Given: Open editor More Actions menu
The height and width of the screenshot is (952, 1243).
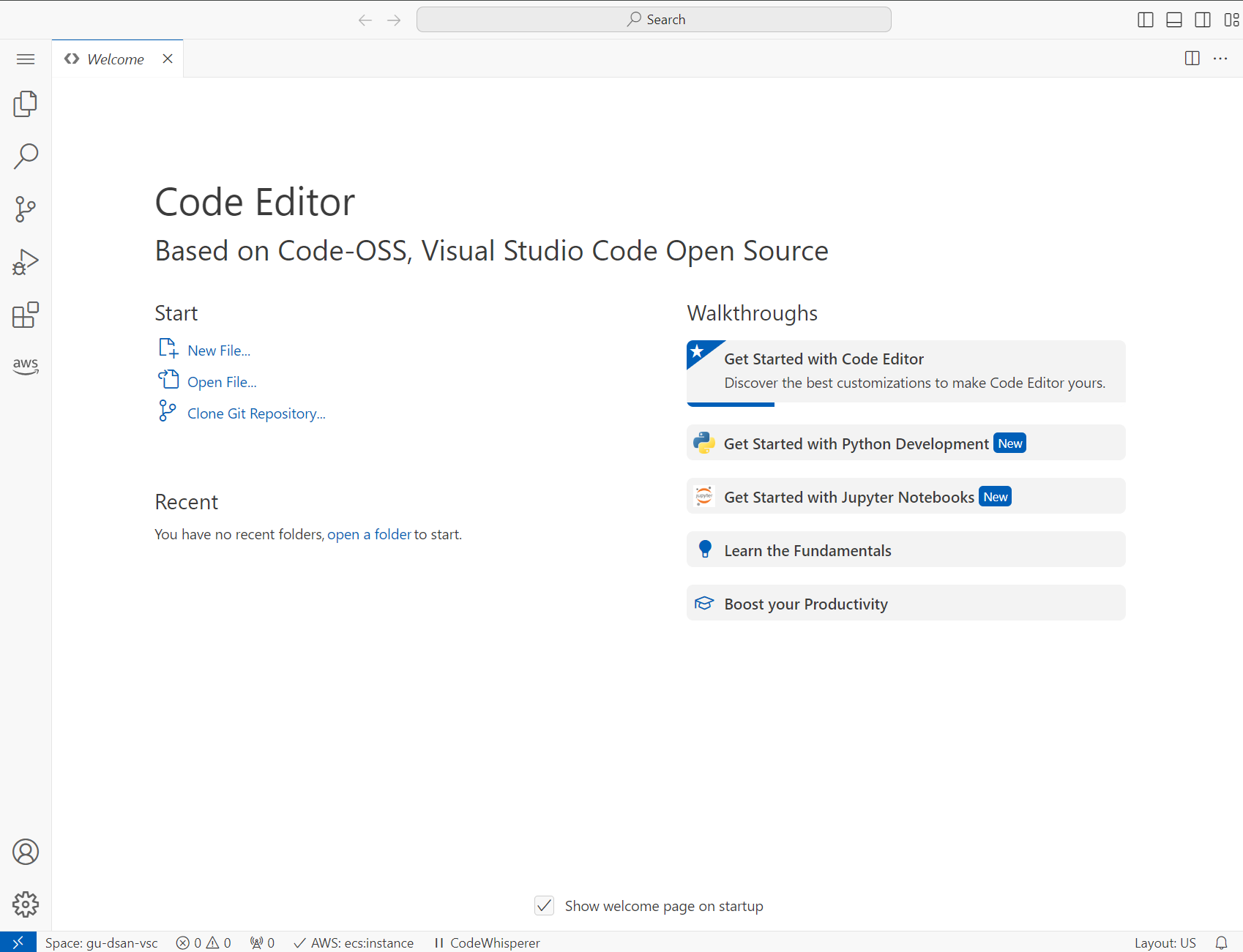Looking at the screenshot, I should click(x=1220, y=59).
